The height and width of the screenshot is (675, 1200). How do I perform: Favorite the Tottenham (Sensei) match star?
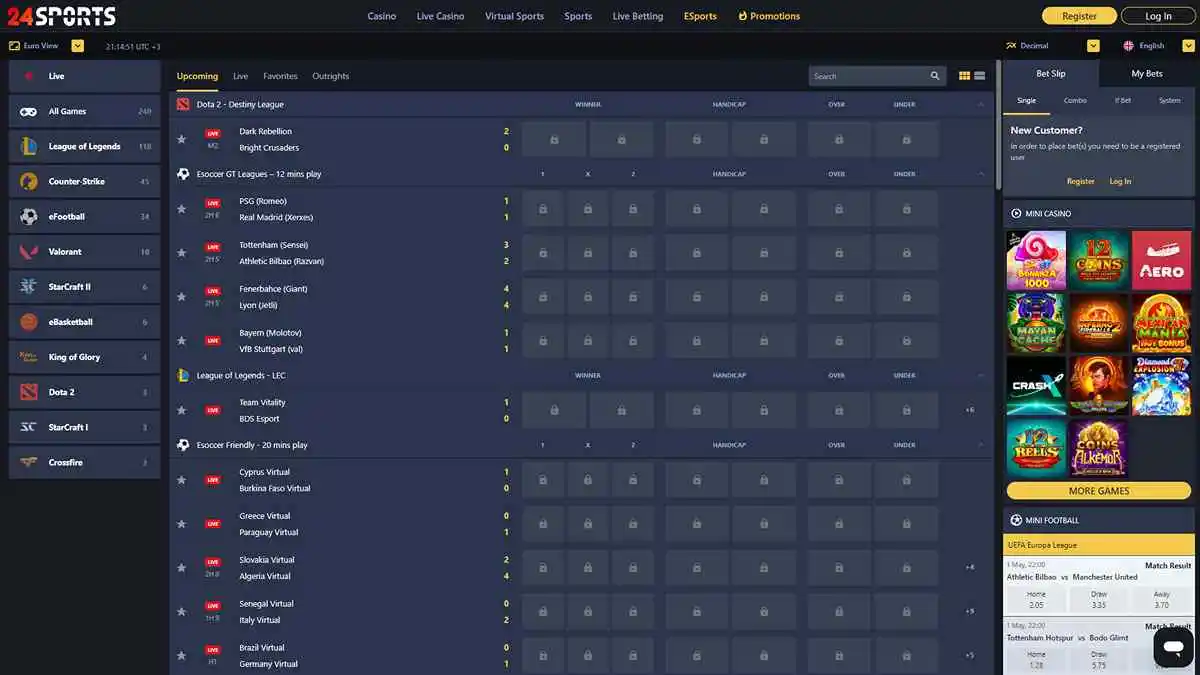[181, 253]
